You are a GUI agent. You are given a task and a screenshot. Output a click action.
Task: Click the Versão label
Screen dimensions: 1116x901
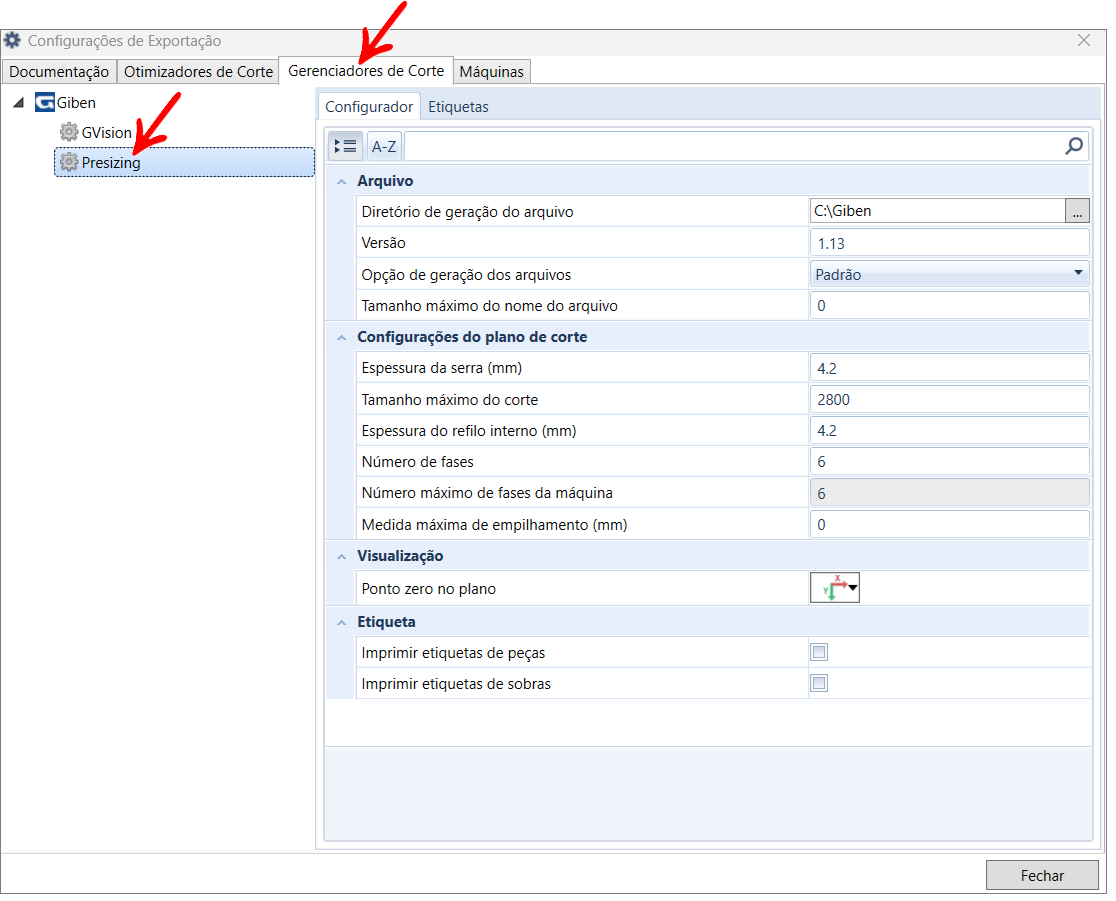click(x=384, y=243)
